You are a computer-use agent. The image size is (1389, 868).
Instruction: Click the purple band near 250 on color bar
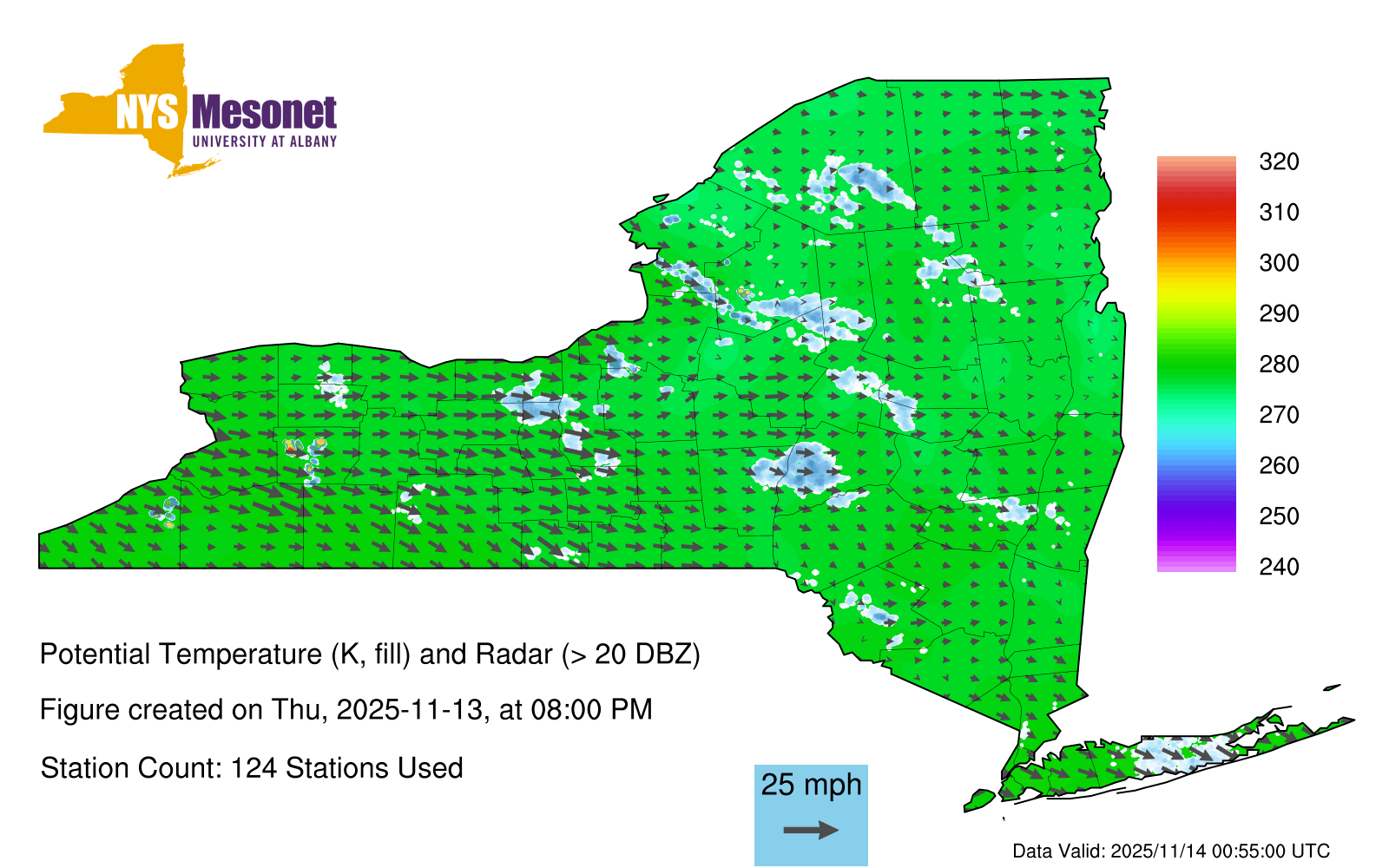tap(1195, 516)
